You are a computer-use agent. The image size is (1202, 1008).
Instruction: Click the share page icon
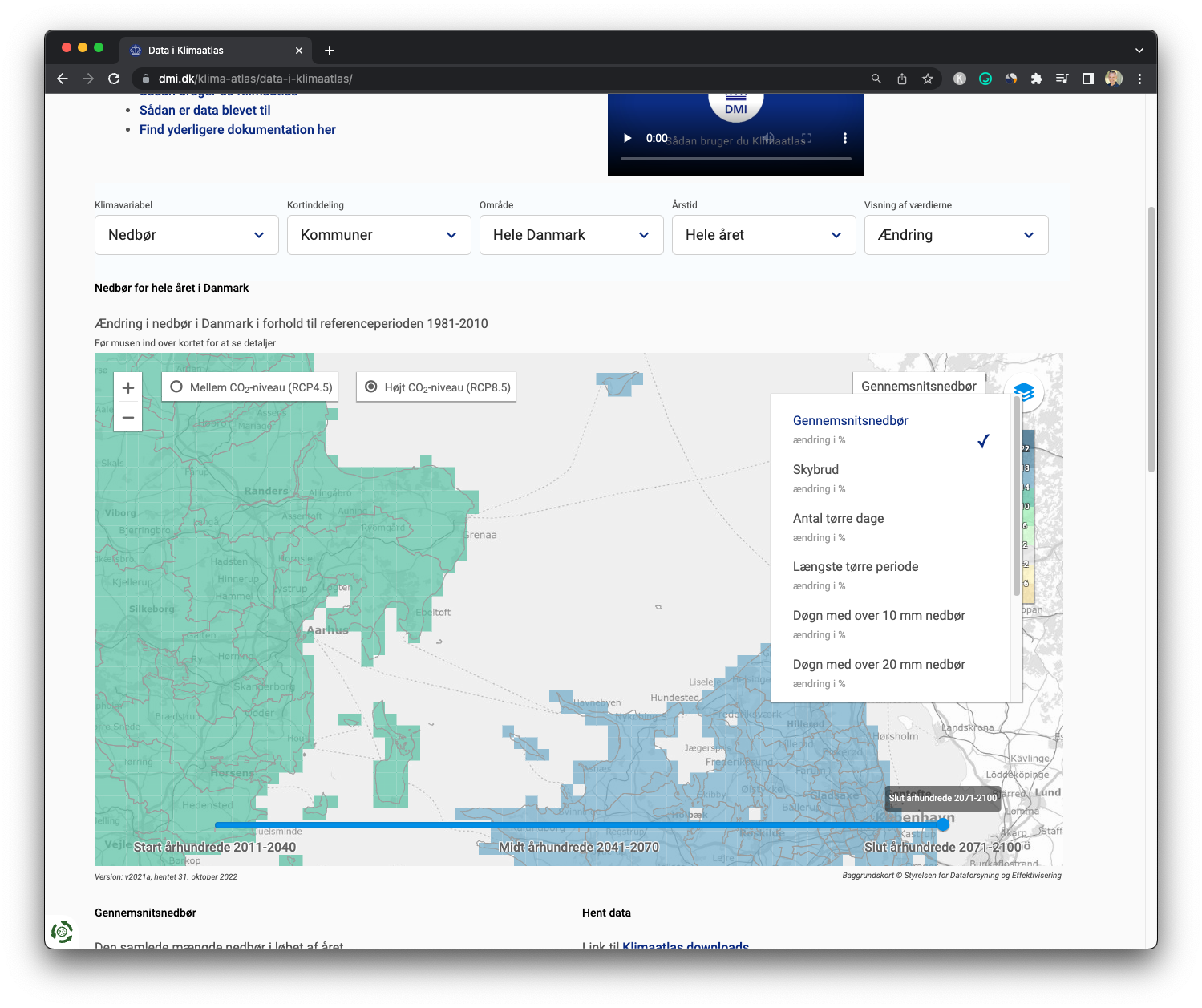pyautogui.click(x=902, y=79)
